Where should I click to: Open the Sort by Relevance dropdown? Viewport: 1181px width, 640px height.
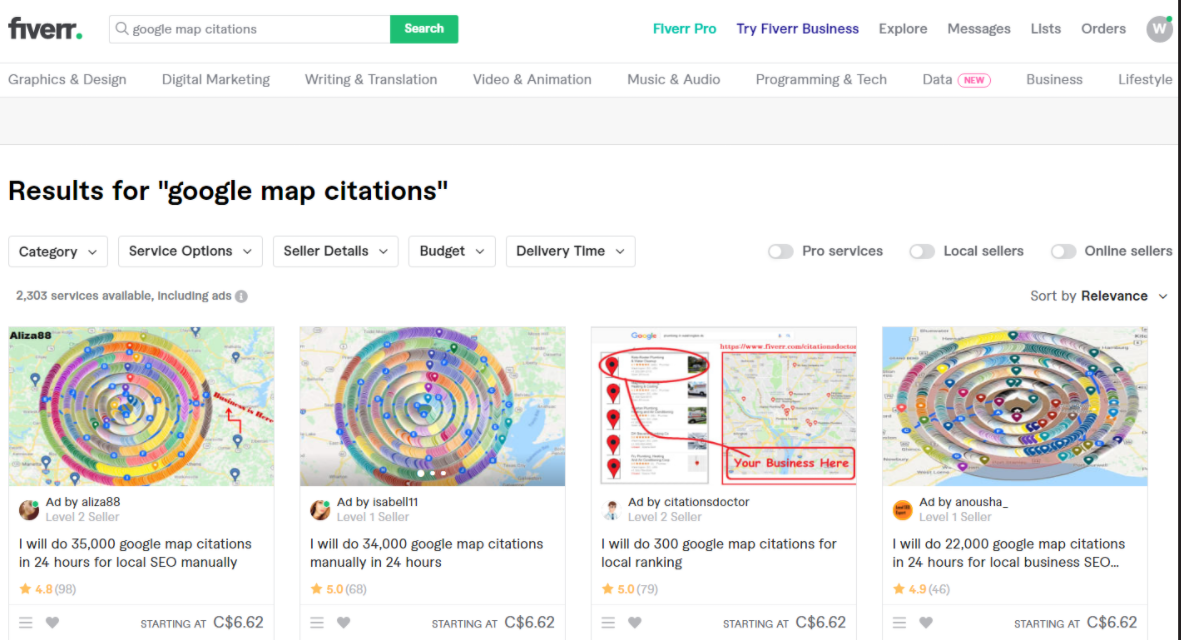[x=1099, y=296]
